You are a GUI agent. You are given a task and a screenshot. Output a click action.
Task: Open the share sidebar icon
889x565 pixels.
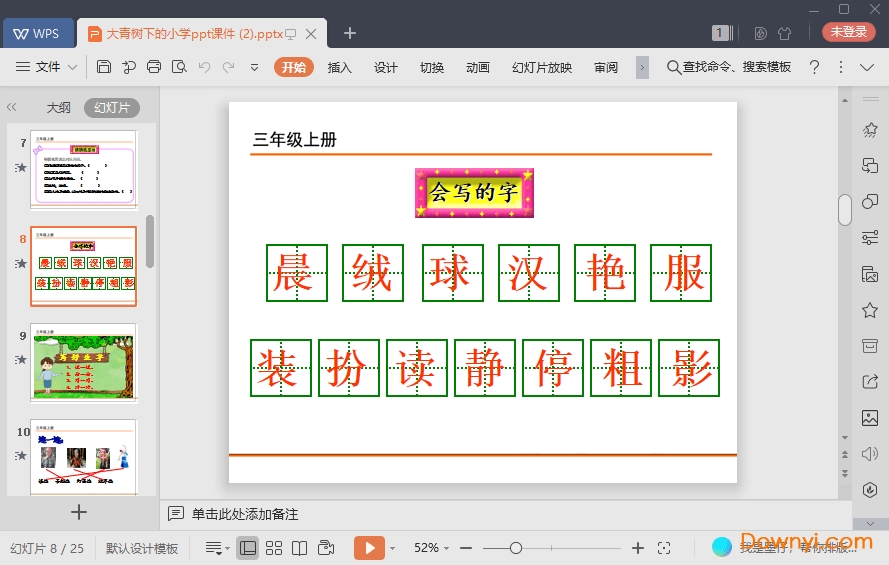[870, 382]
